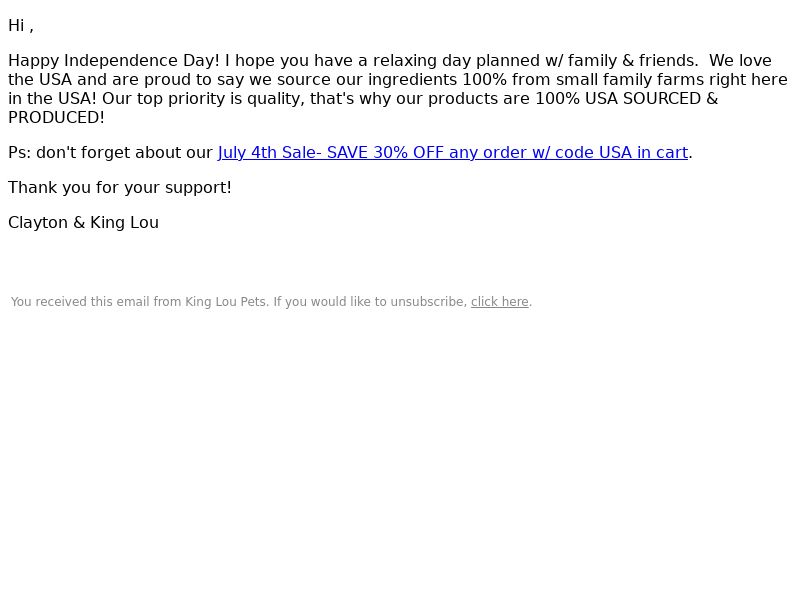Click the "Happy Independence Day!" phrase
Screen dimensions: 800x600
(114, 61)
